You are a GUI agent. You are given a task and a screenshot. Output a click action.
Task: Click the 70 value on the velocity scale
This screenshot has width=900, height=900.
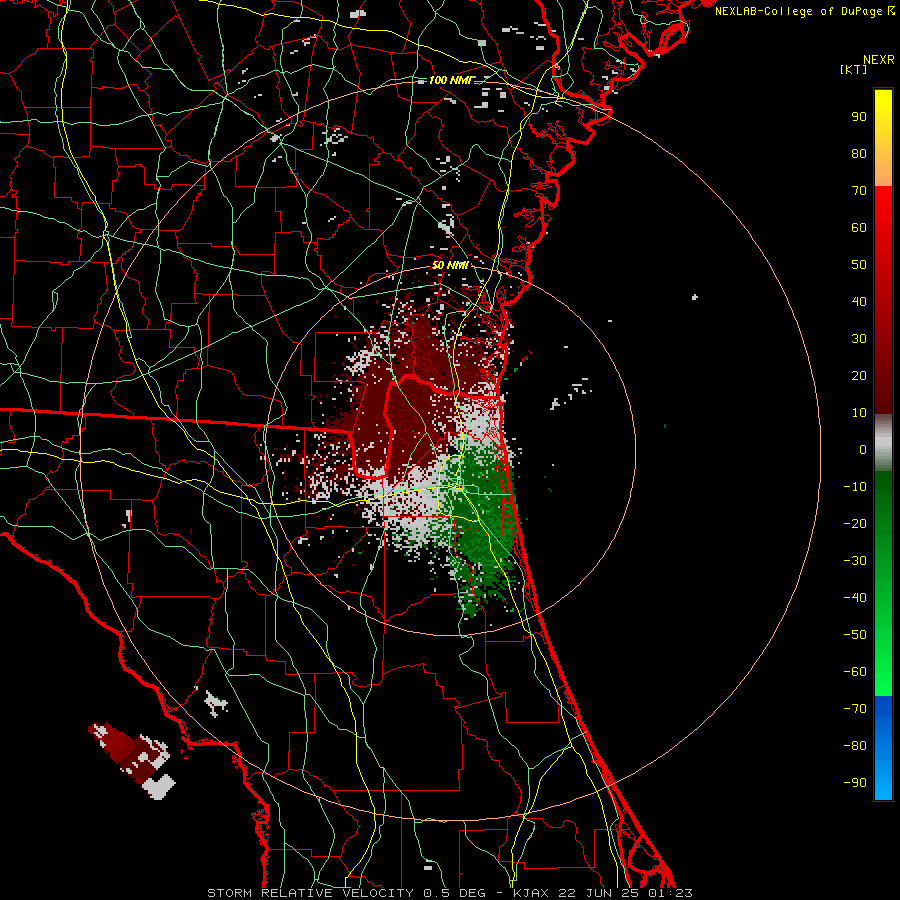coord(859,191)
